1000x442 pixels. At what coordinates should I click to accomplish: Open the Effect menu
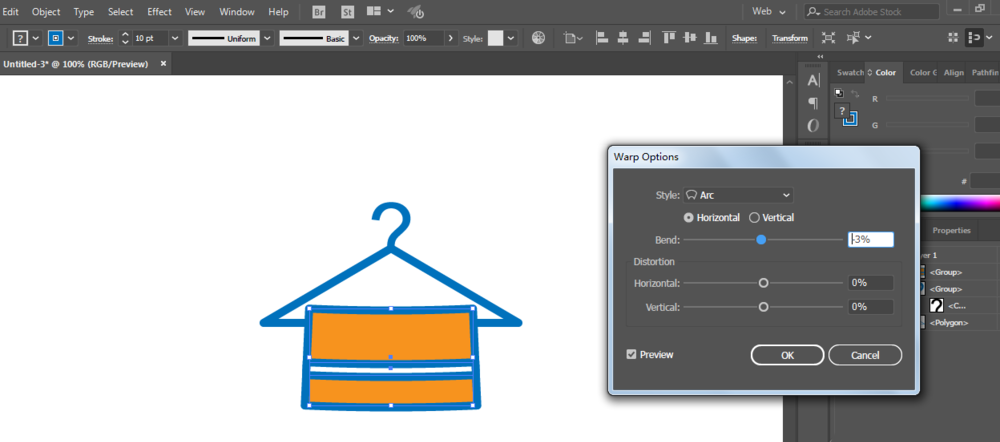[159, 12]
